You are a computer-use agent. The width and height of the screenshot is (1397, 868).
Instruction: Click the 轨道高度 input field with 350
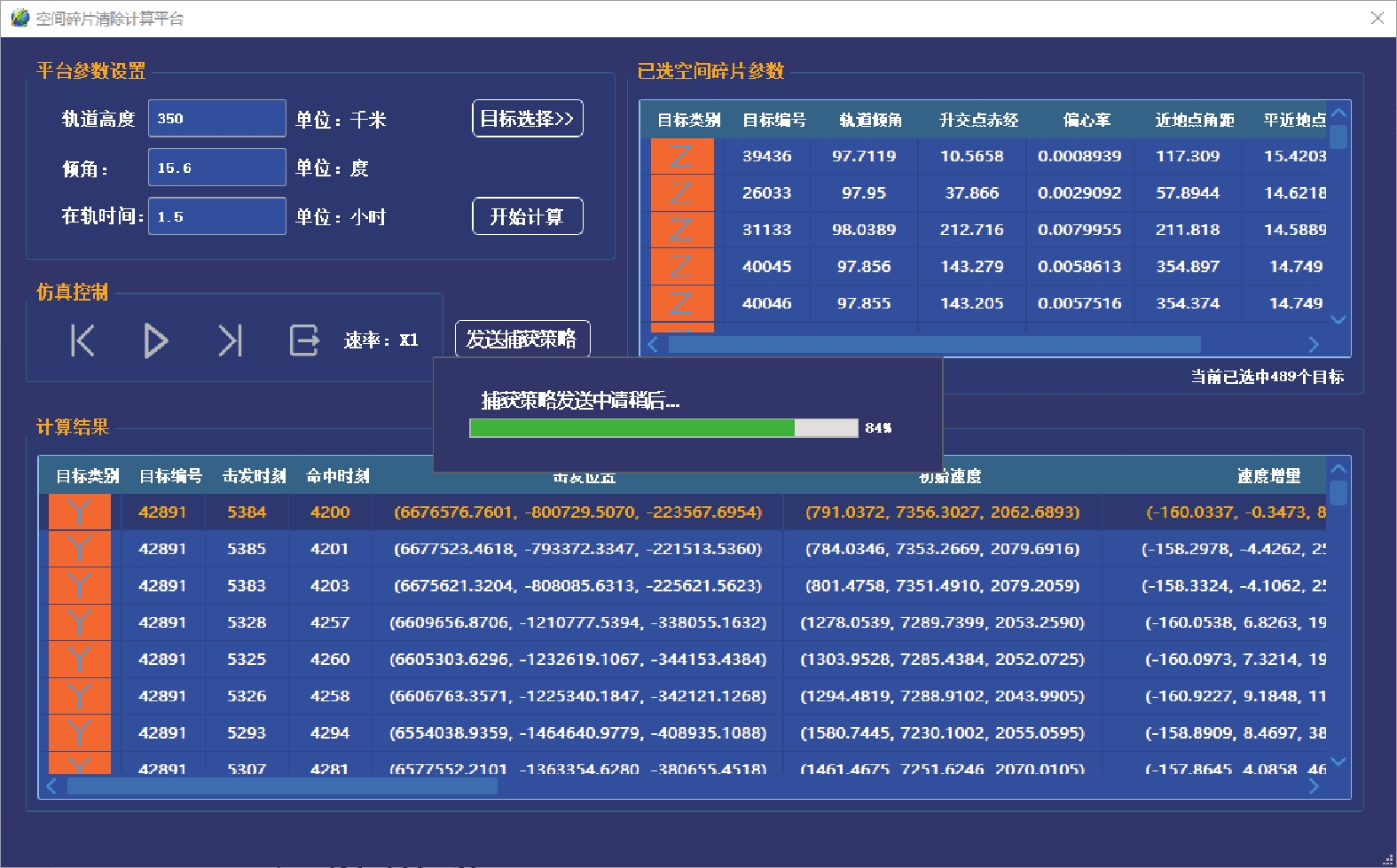point(217,118)
